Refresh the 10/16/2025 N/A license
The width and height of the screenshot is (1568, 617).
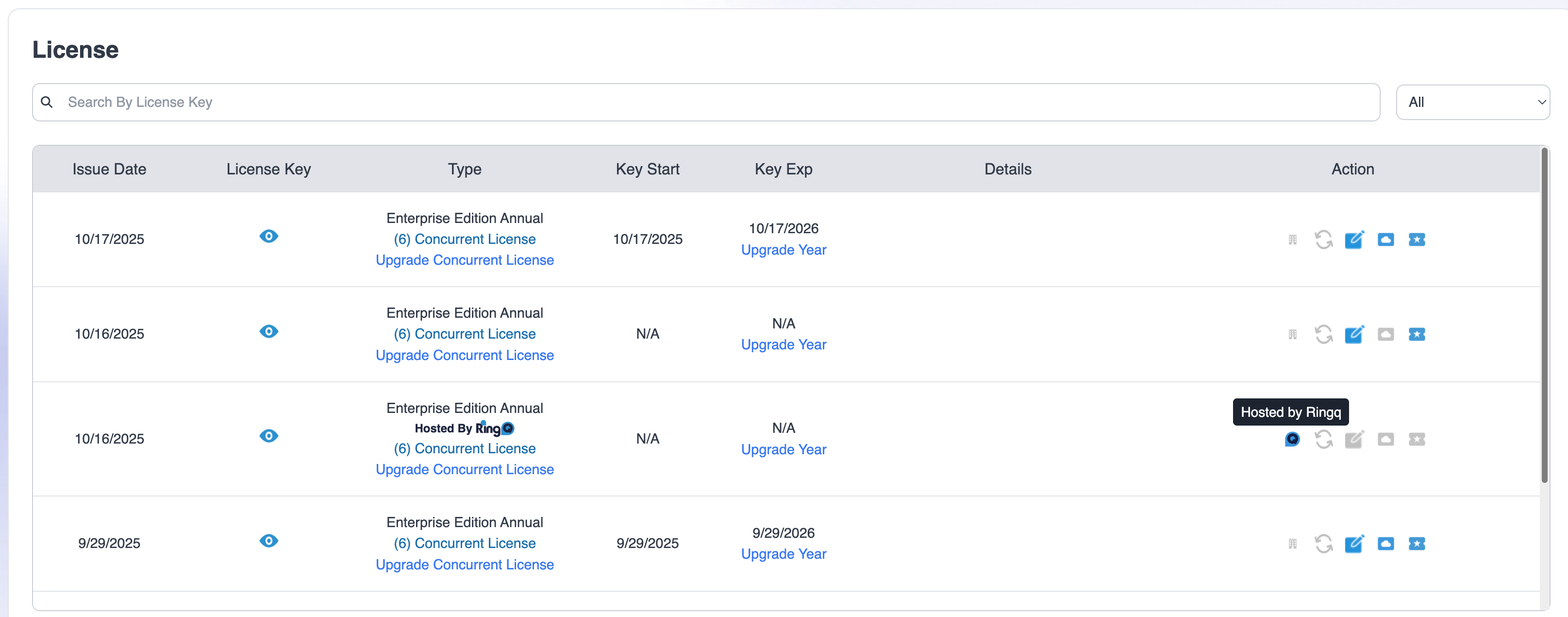click(x=1324, y=334)
